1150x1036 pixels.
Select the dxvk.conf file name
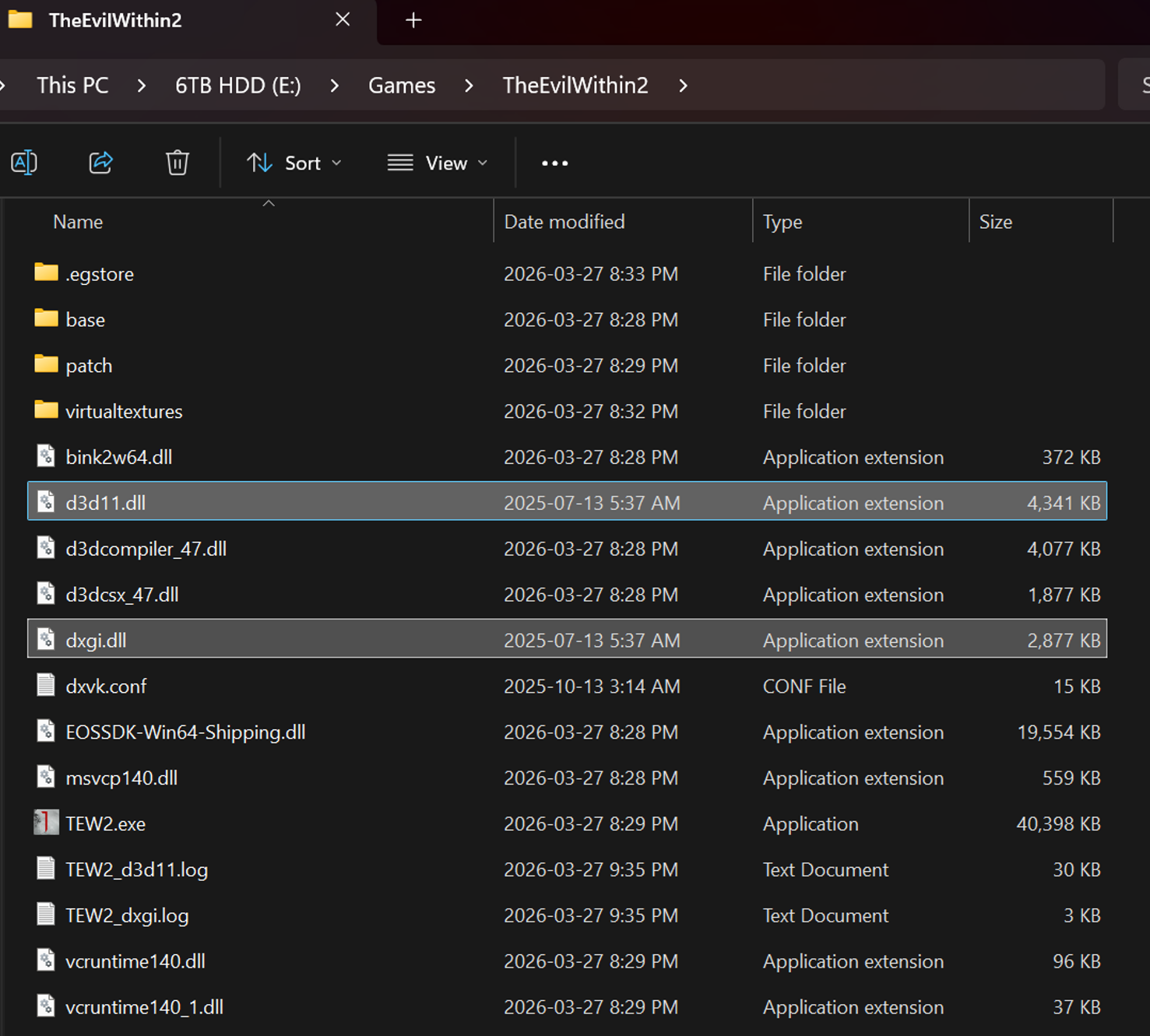click(x=106, y=687)
